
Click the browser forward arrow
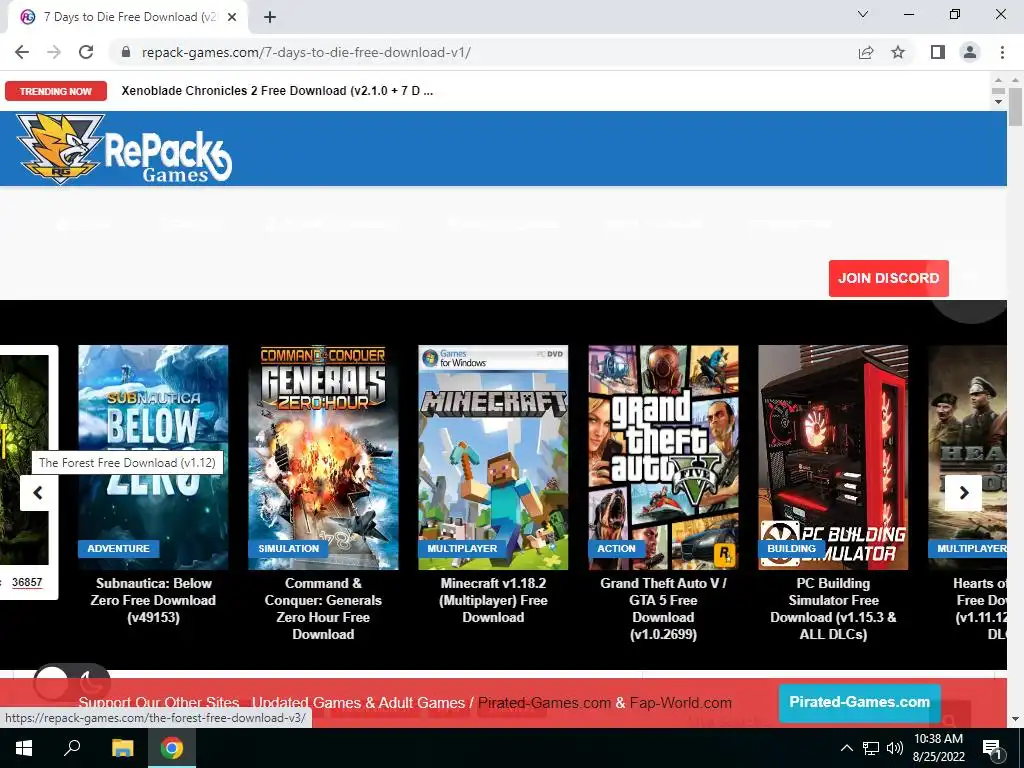[54, 52]
